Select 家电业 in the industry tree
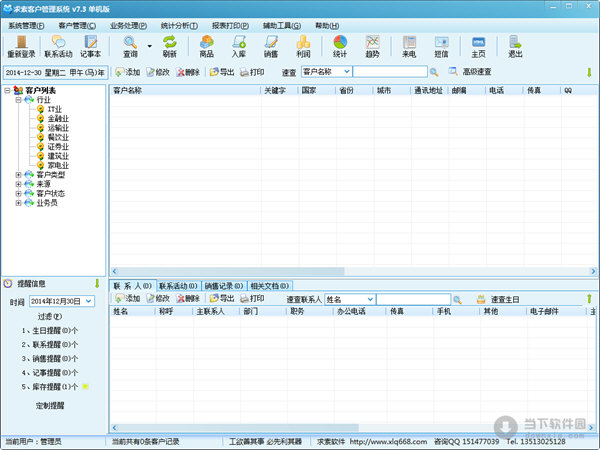600x450 pixels. tap(58, 165)
